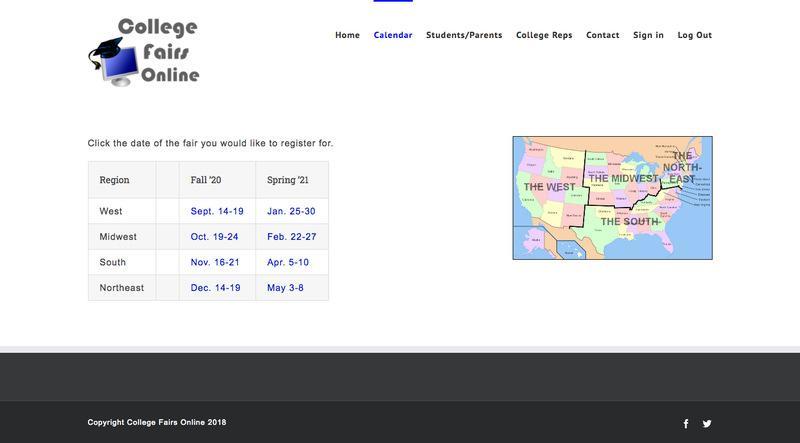800x443 pixels.
Task: Select the Calendar menu item
Action: (x=393, y=35)
